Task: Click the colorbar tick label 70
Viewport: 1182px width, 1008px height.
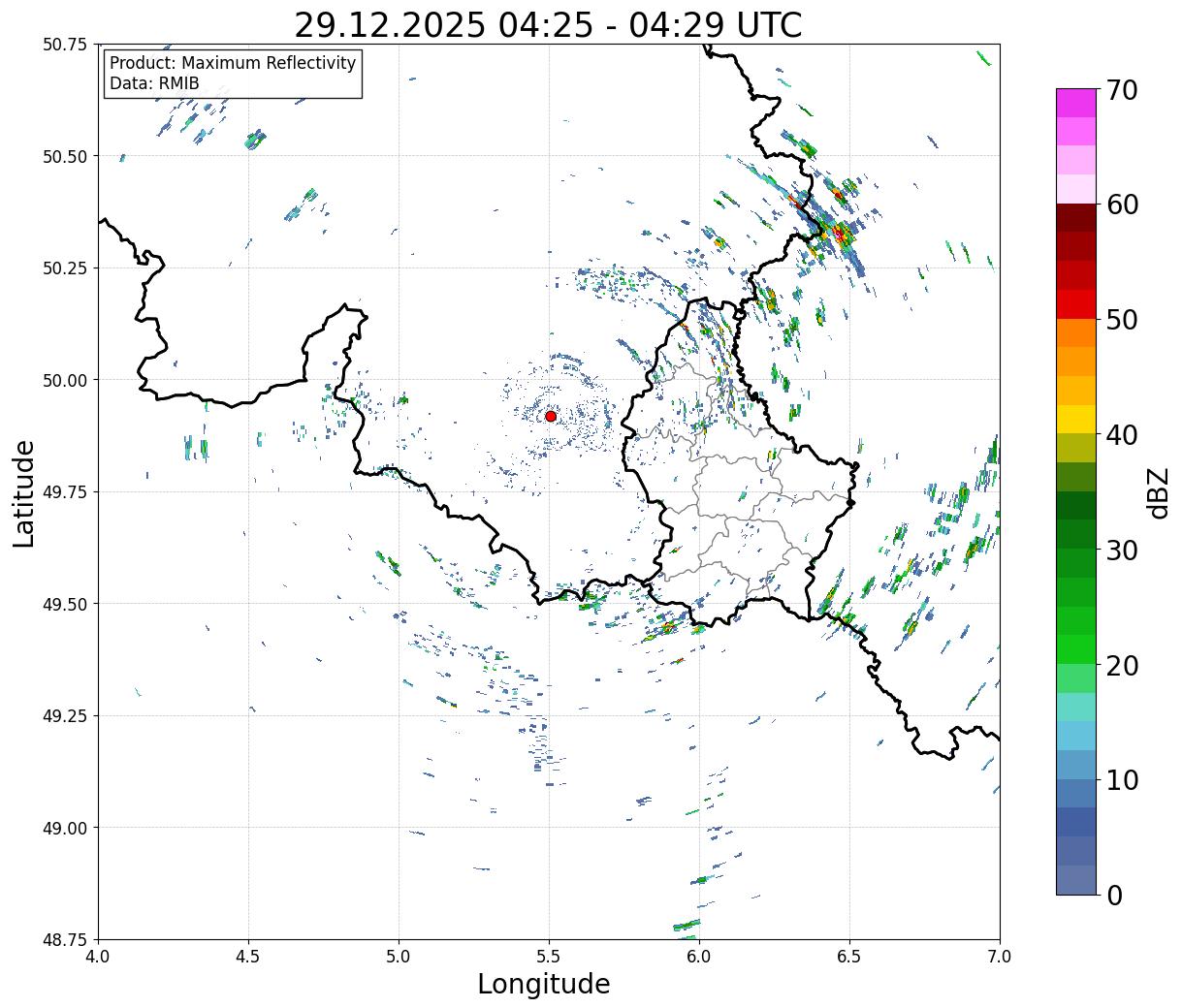Action: tap(1121, 90)
